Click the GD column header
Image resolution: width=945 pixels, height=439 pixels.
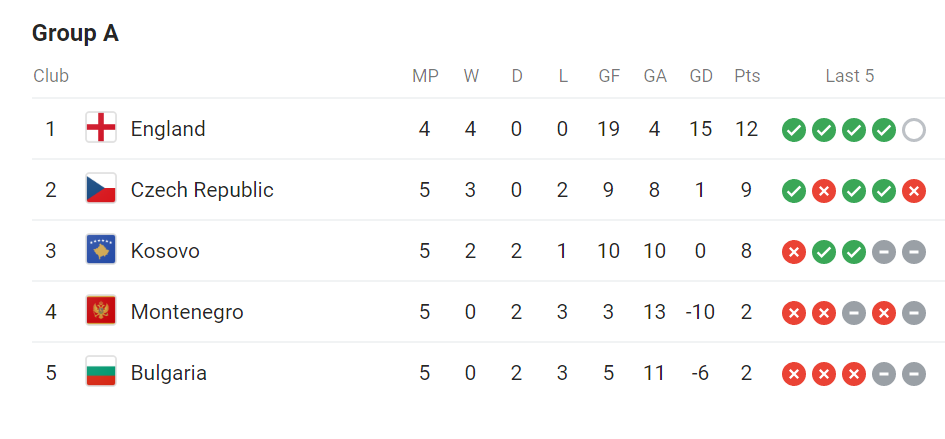coord(701,76)
